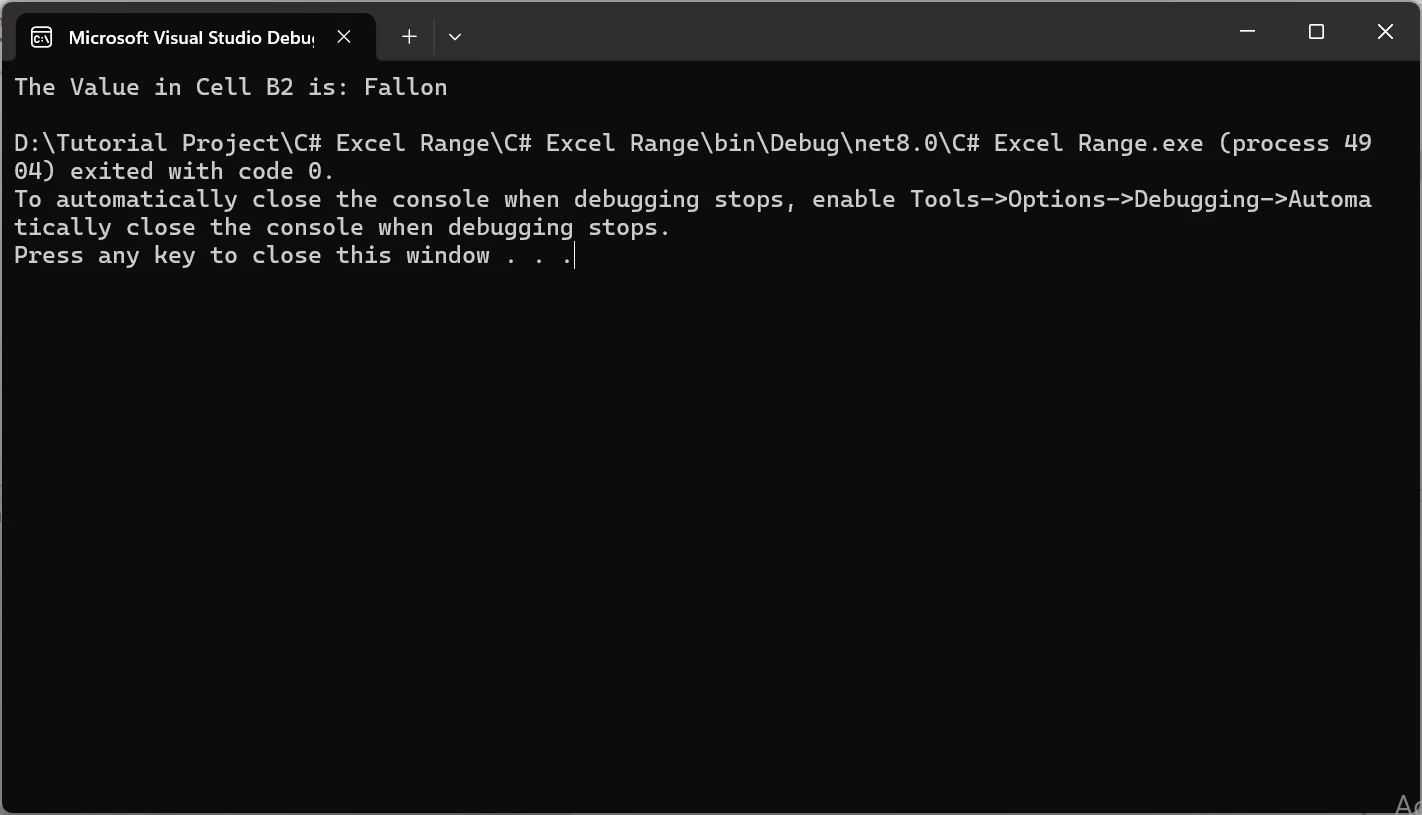The height and width of the screenshot is (815, 1422).
Task: Select the Microsoft Visual Studio Debug tab
Action: pyautogui.click(x=190, y=37)
